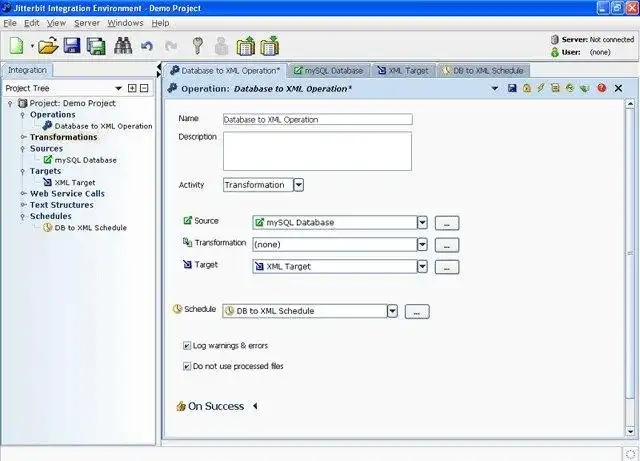The height and width of the screenshot is (461, 640).
Task: Save with the single floppy disk icon
Action: [72, 46]
